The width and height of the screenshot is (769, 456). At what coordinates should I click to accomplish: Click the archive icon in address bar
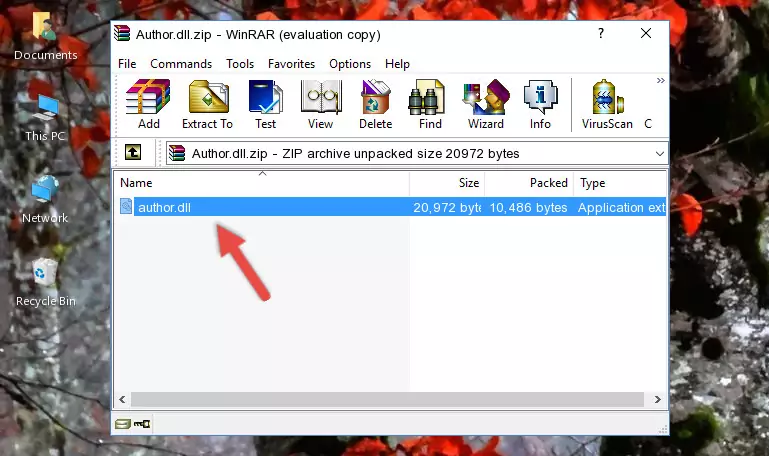(x=177, y=153)
